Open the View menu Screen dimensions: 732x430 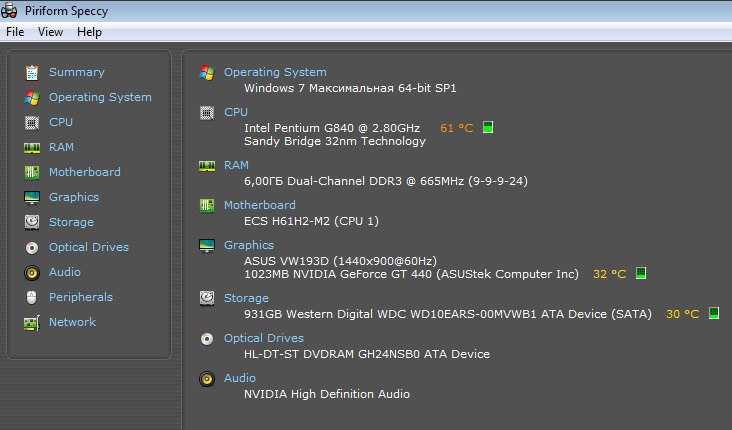click(x=50, y=32)
